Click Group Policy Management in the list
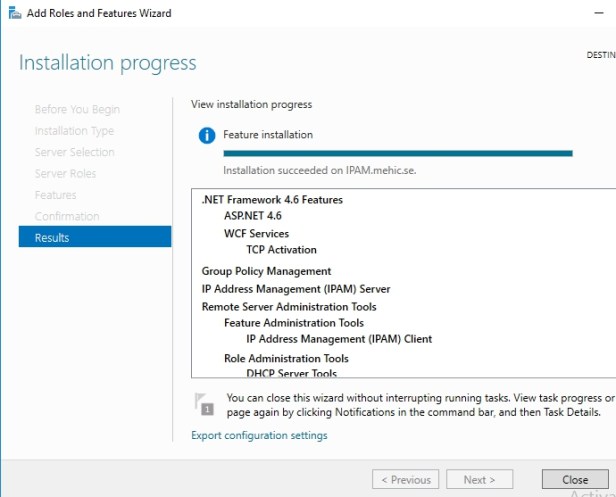The image size is (616, 497). (x=266, y=271)
